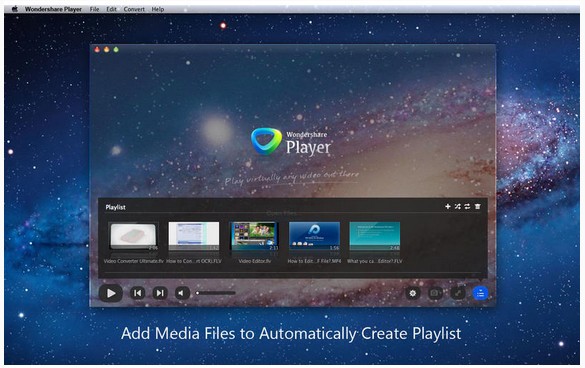Select the Video Converter Ultimate.flv thumbnail
This screenshot has width=585, height=368.
(x=133, y=236)
